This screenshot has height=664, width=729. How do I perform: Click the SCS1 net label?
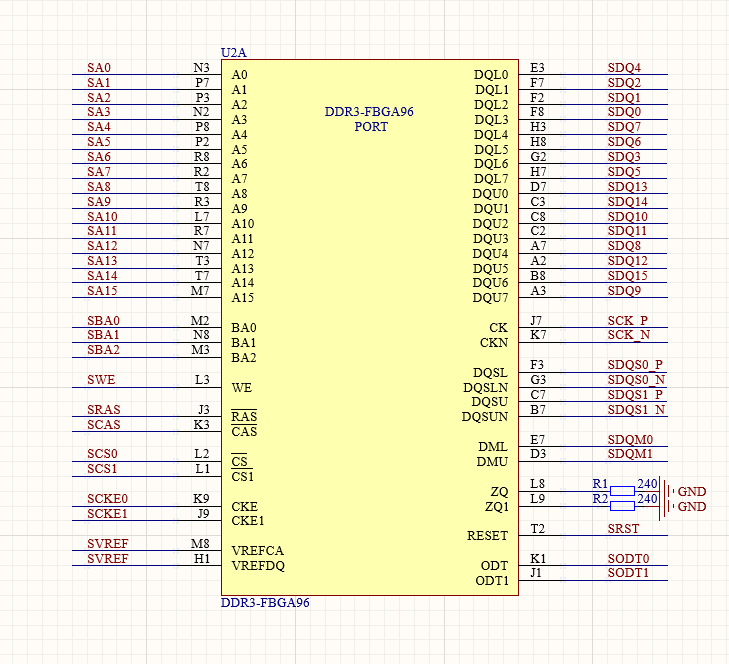[x=102, y=469]
